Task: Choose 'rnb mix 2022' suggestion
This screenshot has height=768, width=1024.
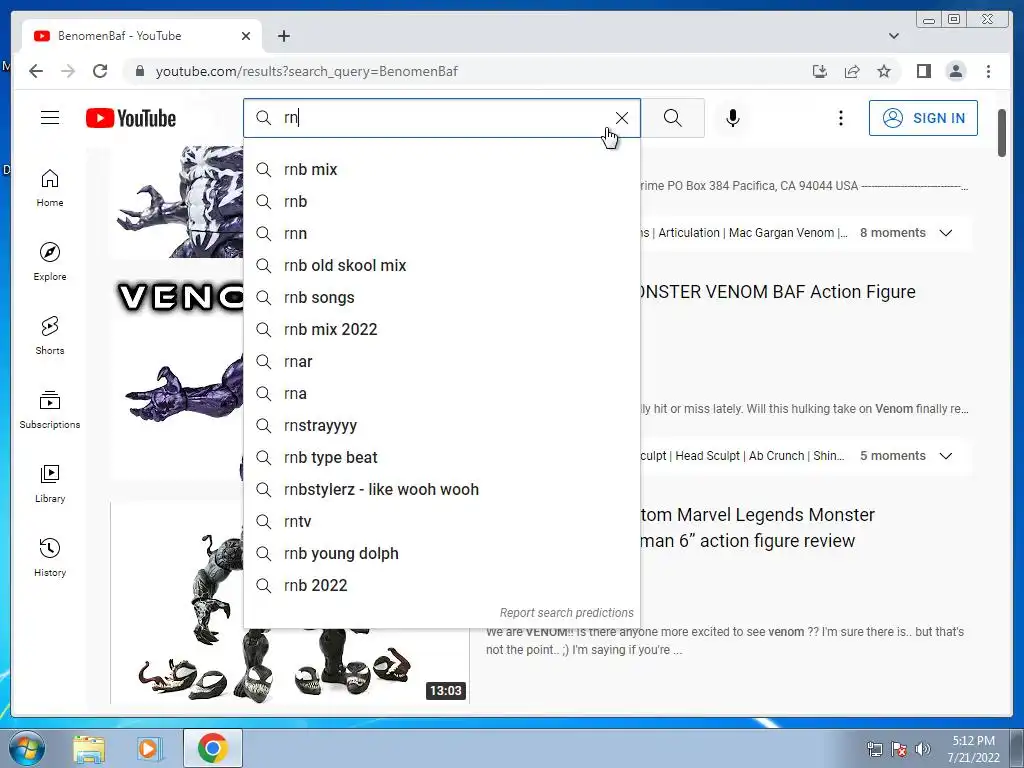Action: click(x=441, y=329)
